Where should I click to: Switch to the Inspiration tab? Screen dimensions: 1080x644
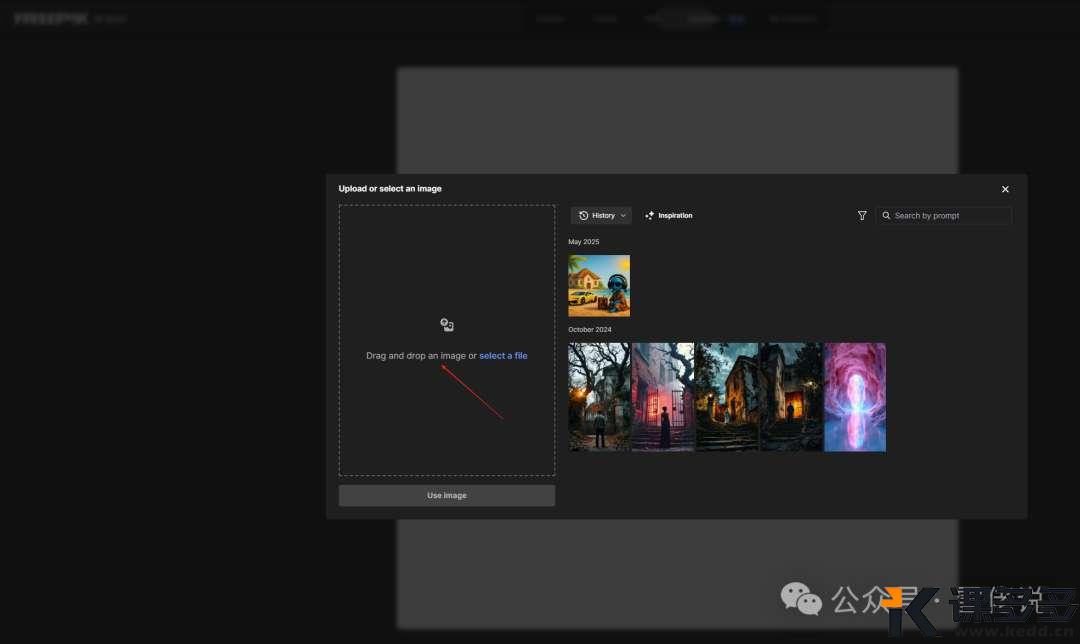pos(674,216)
